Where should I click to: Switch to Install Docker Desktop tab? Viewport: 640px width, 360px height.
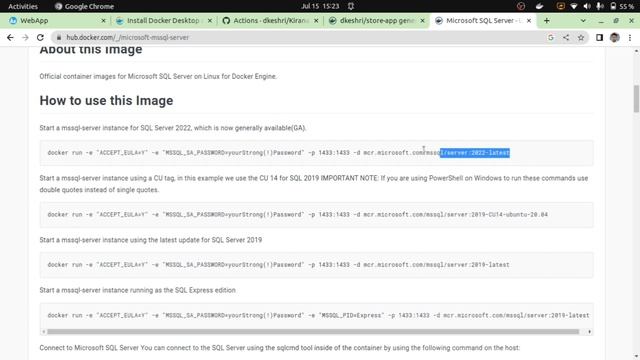pos(163,20)
